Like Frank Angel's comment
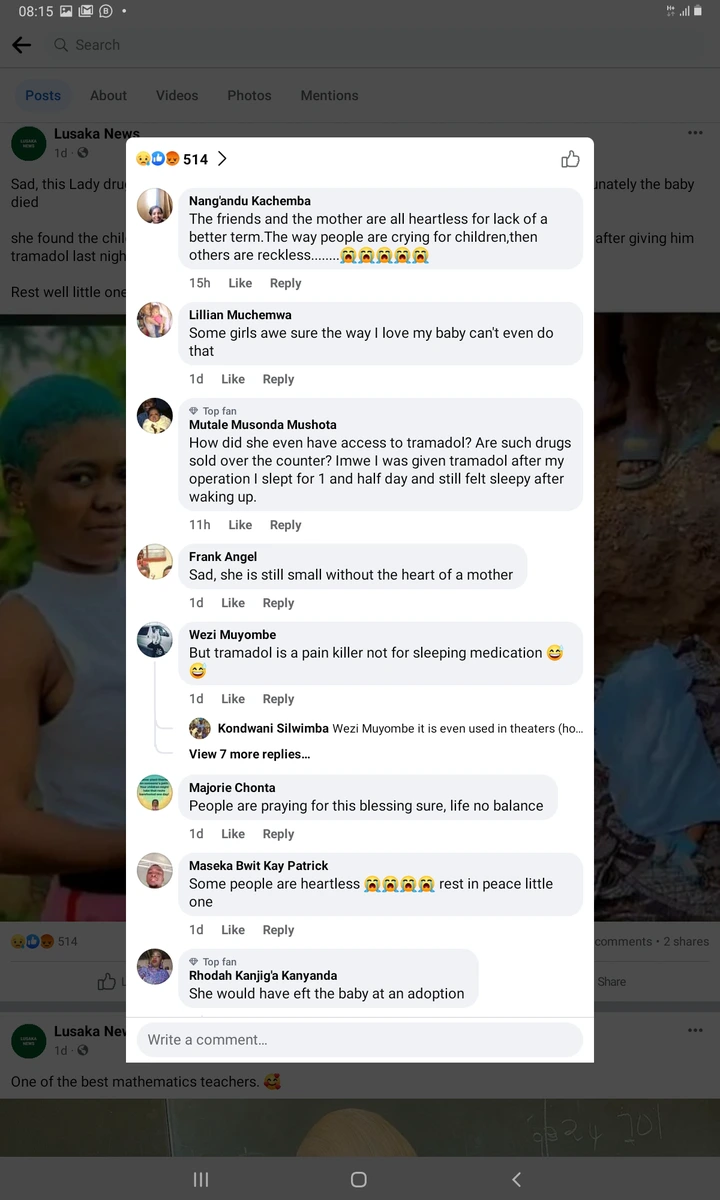 [x=233, y=603]
